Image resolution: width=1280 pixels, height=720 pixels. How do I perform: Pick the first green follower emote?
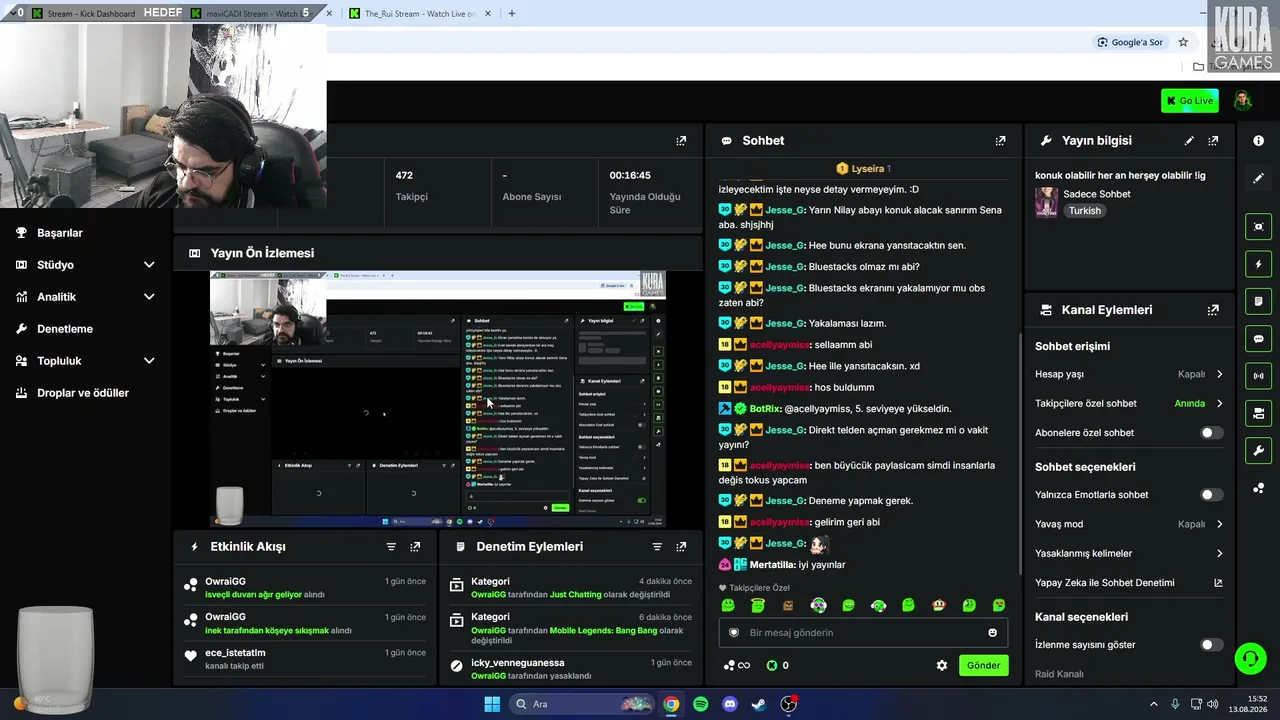point(728,605)
